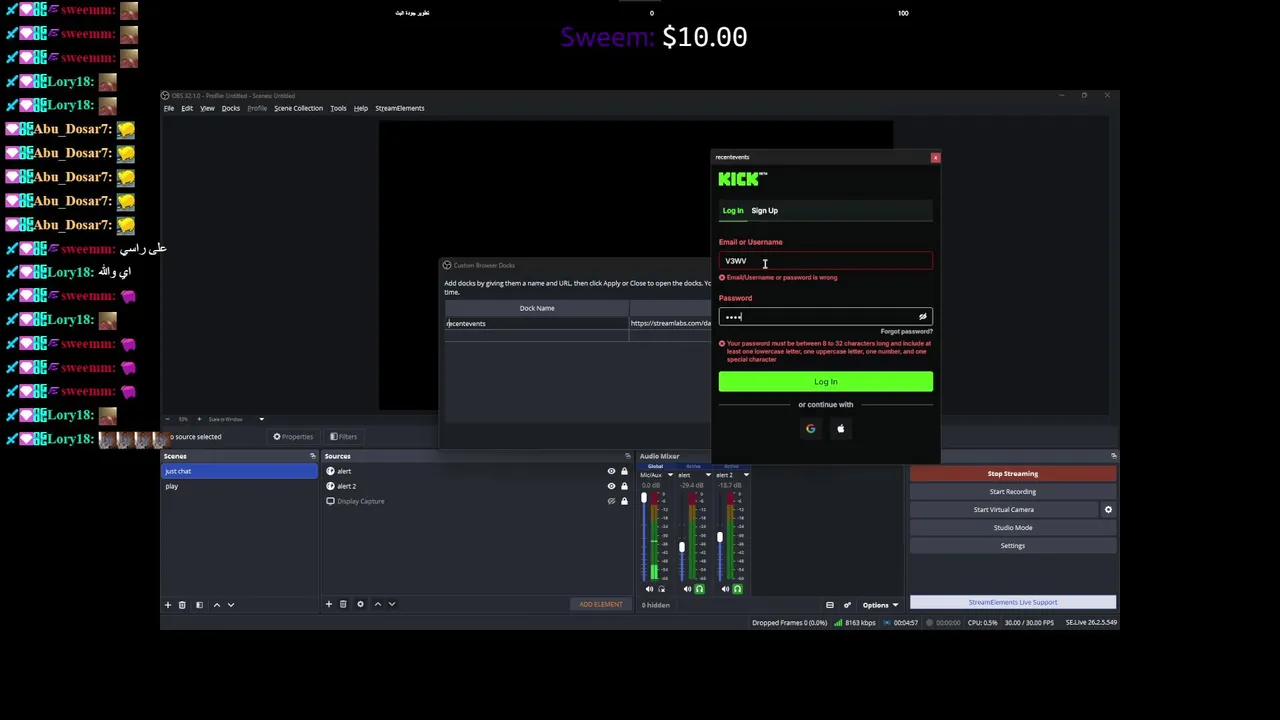Click Start Virtual Camera button
1280x720 pixels.
[x=1004, y=510]
